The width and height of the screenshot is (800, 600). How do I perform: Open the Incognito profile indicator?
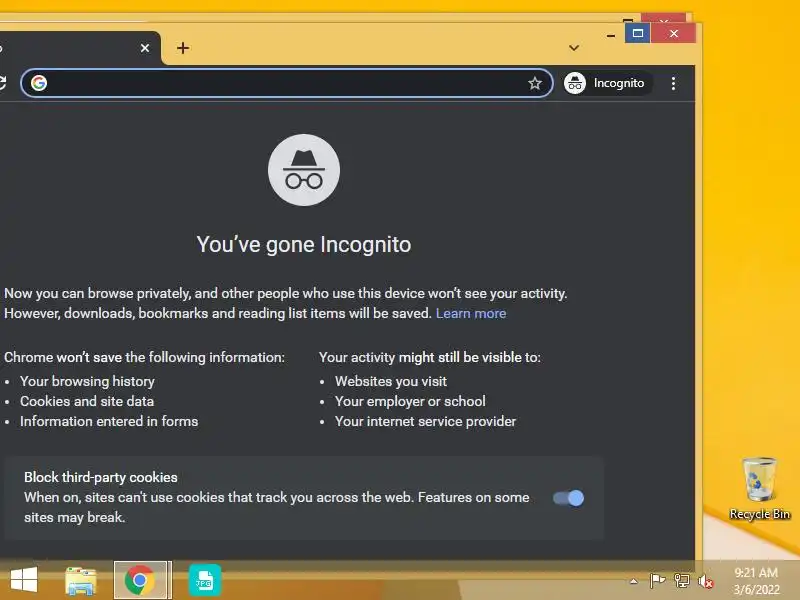[x=607, y=83]
